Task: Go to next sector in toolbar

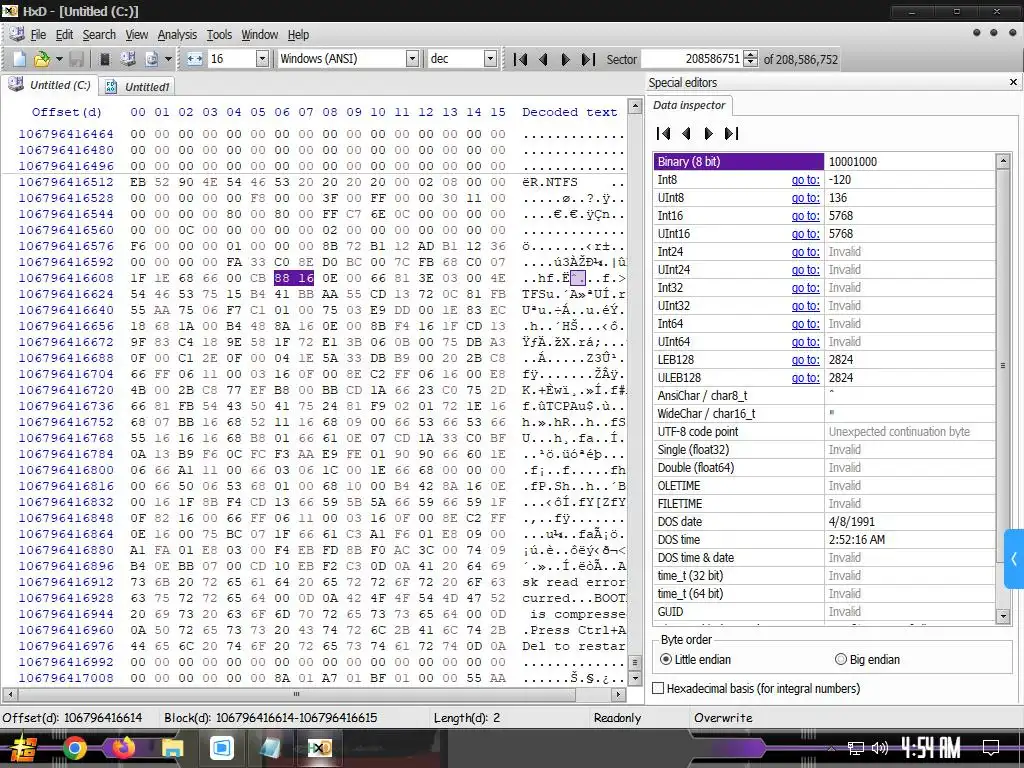Action: pyautogui.click(x=566, y=59)
